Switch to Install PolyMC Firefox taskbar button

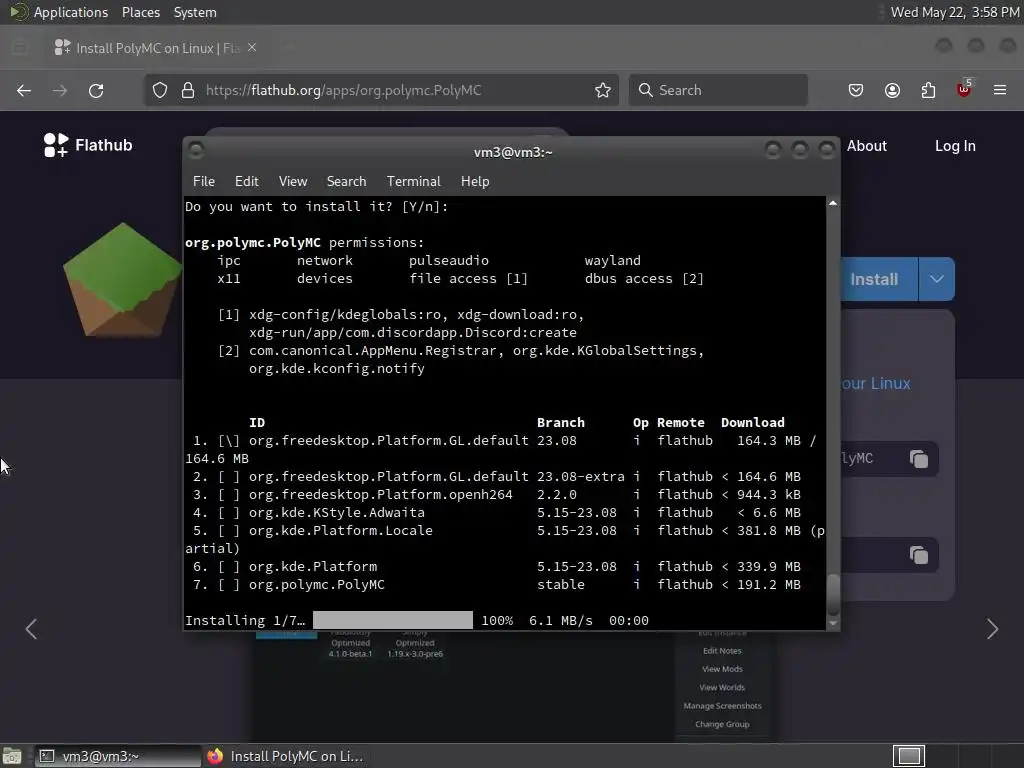point(285,756)
